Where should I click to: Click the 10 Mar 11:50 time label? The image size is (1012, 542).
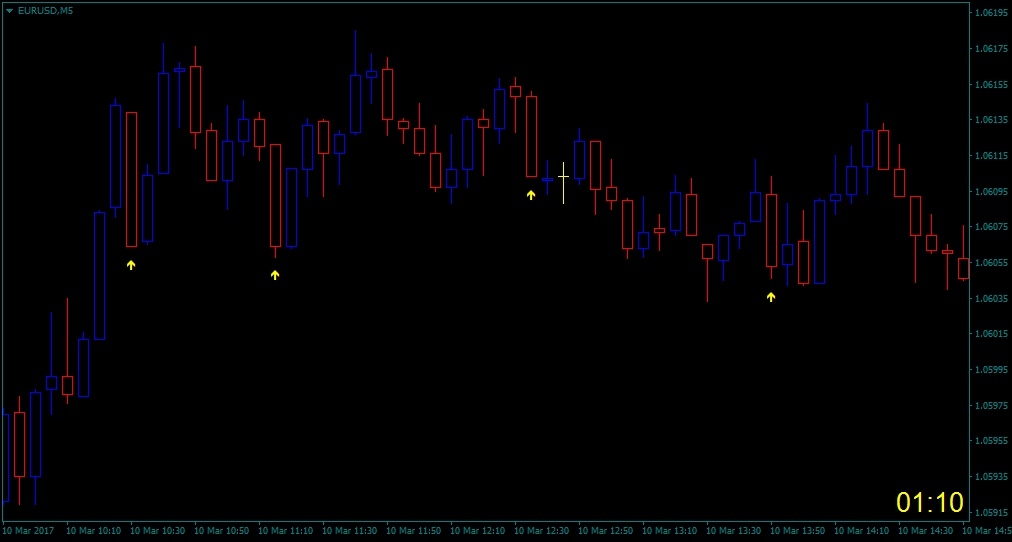pos(414,531)
